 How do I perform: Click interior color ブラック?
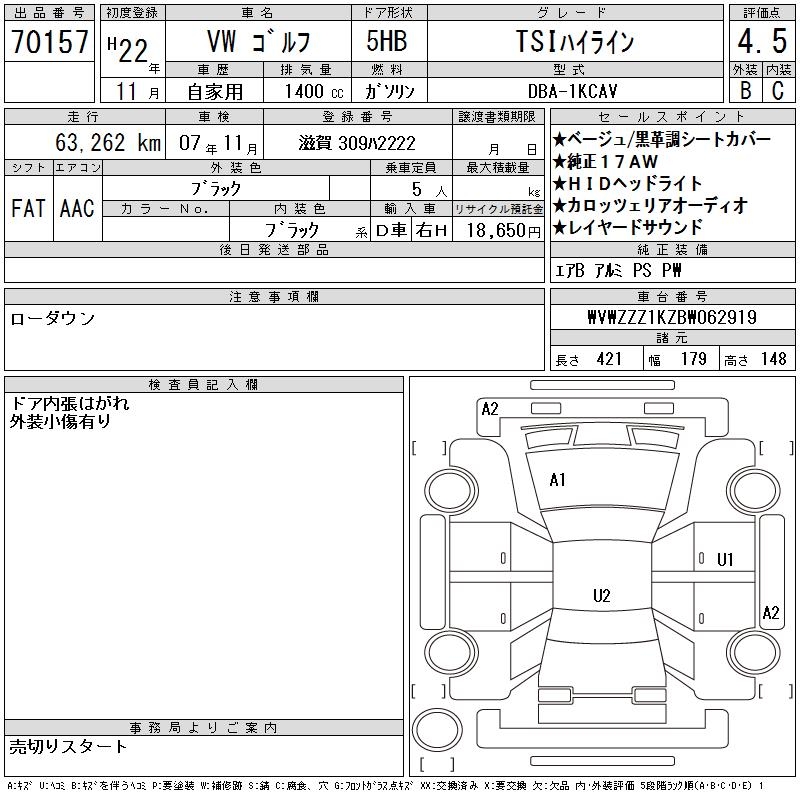click(292, 230)
